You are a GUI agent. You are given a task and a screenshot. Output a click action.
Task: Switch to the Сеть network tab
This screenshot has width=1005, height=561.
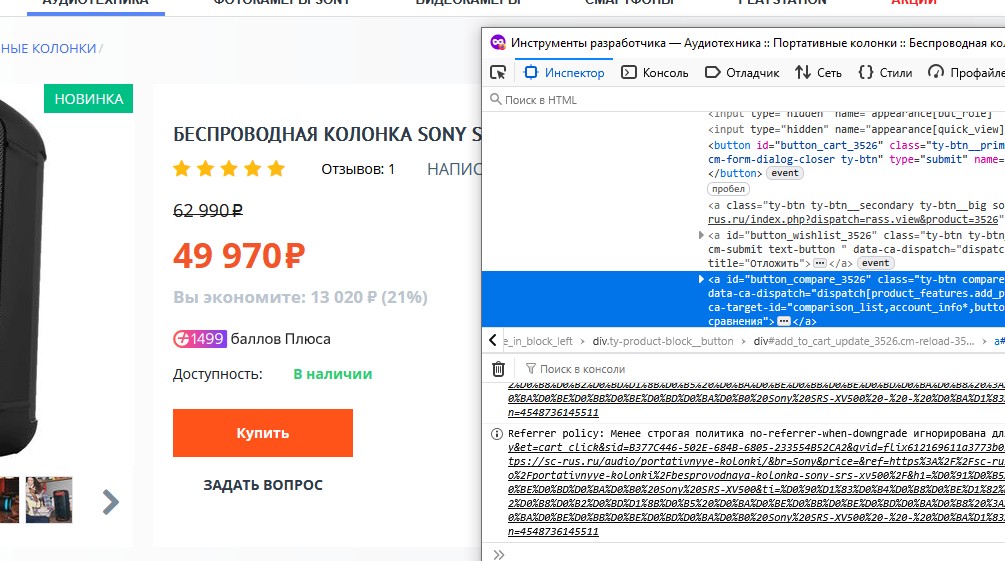[818, 72]
